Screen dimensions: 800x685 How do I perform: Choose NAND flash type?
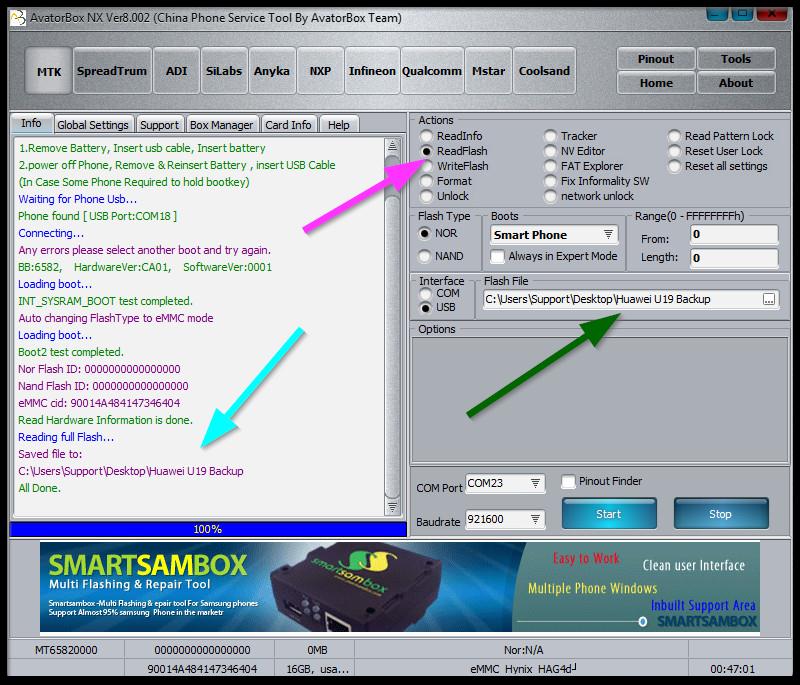click(x=441, y=256)
